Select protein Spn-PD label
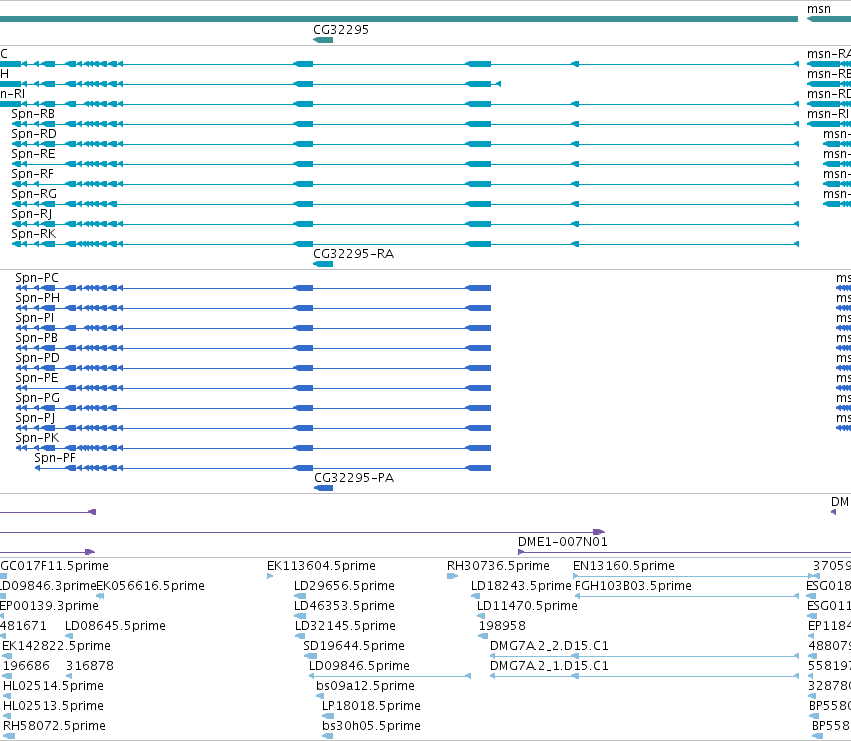Image resolution: width=851 pixels, height=741 pixels. pos(37,358)
